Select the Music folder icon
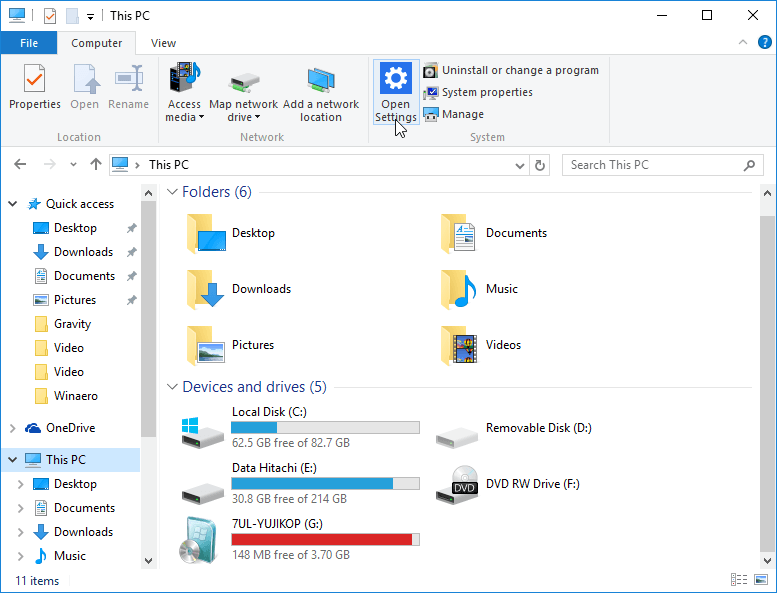 coord(458,289)
